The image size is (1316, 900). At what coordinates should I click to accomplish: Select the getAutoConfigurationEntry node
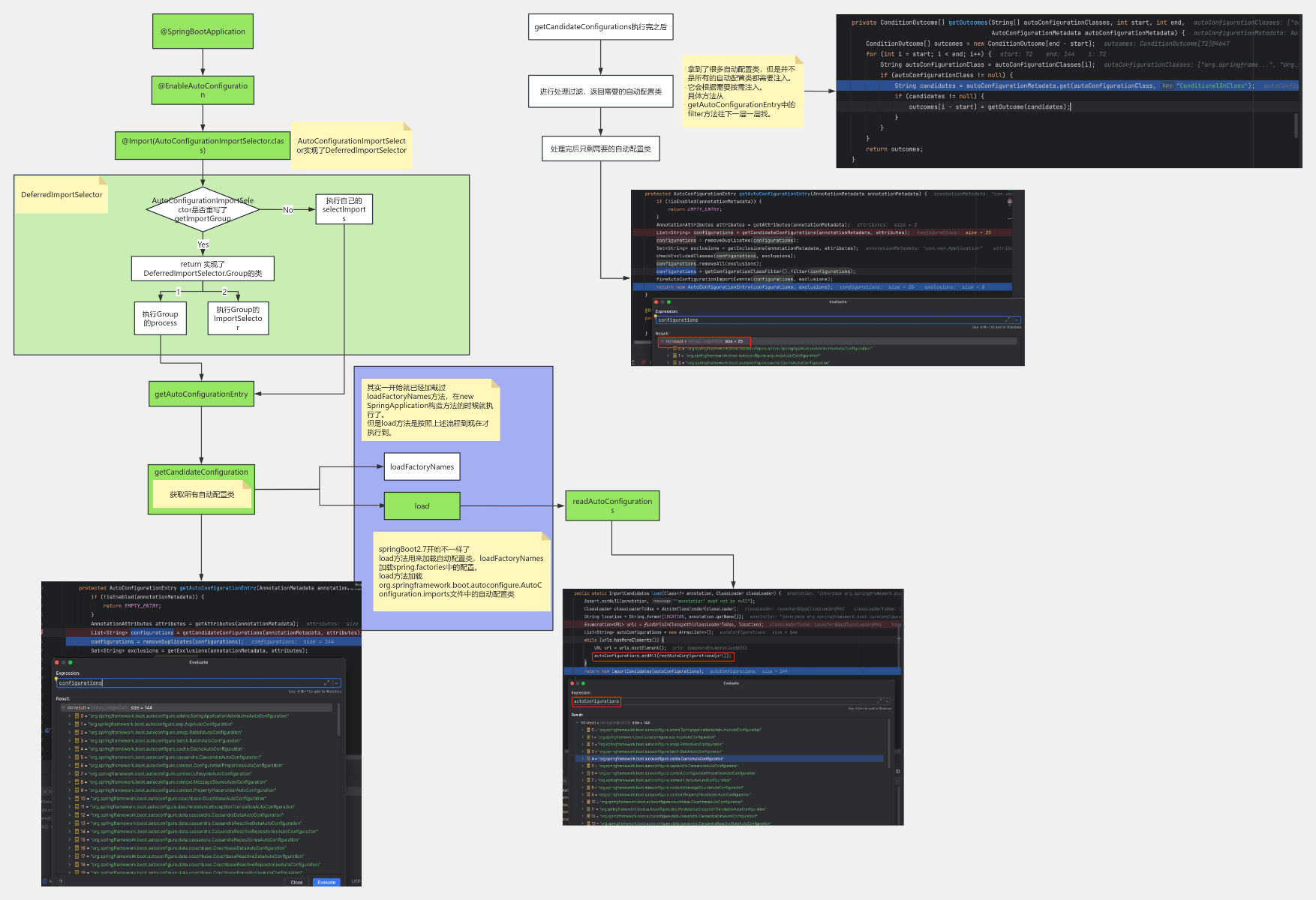(x=201, y=394)
